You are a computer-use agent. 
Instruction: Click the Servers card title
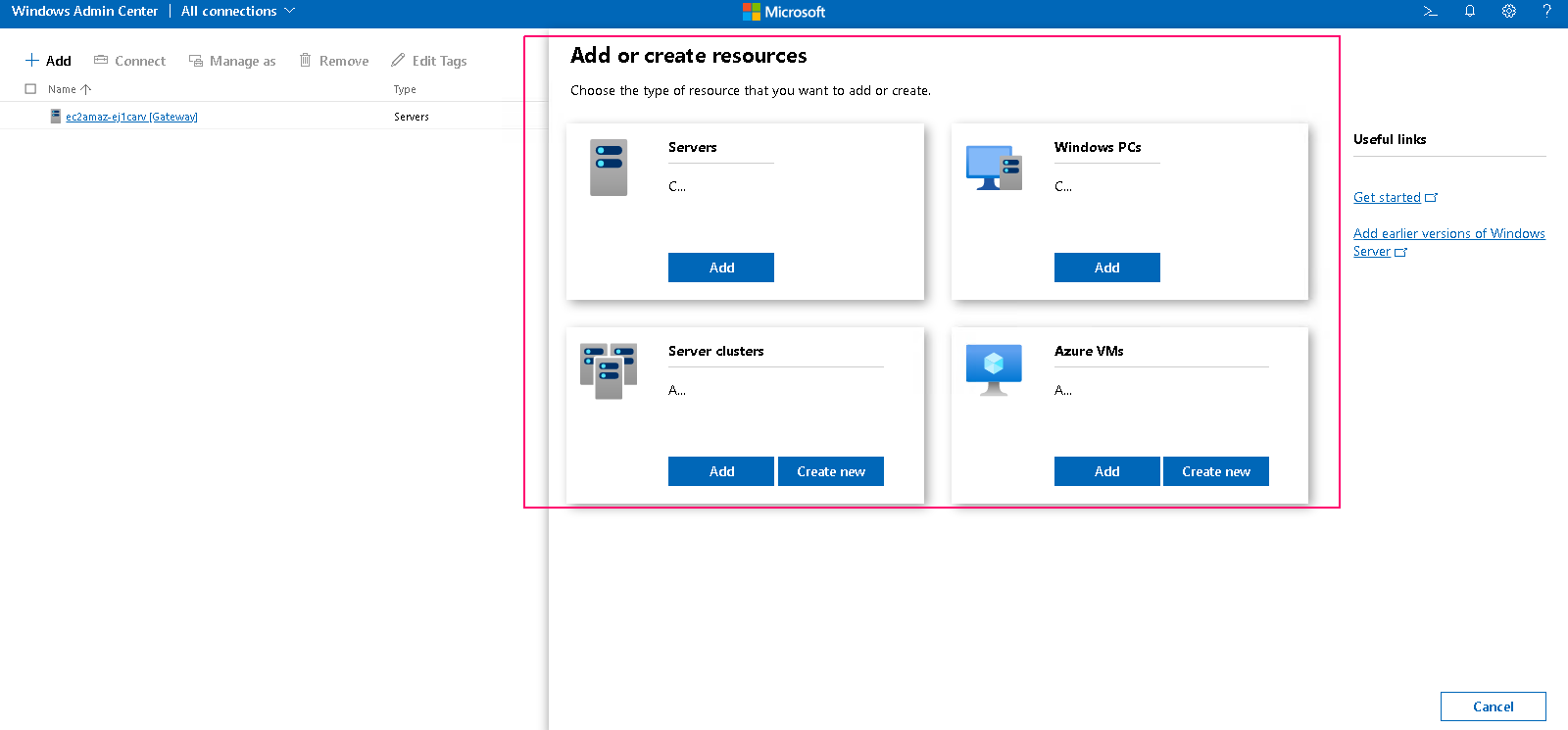693,147
